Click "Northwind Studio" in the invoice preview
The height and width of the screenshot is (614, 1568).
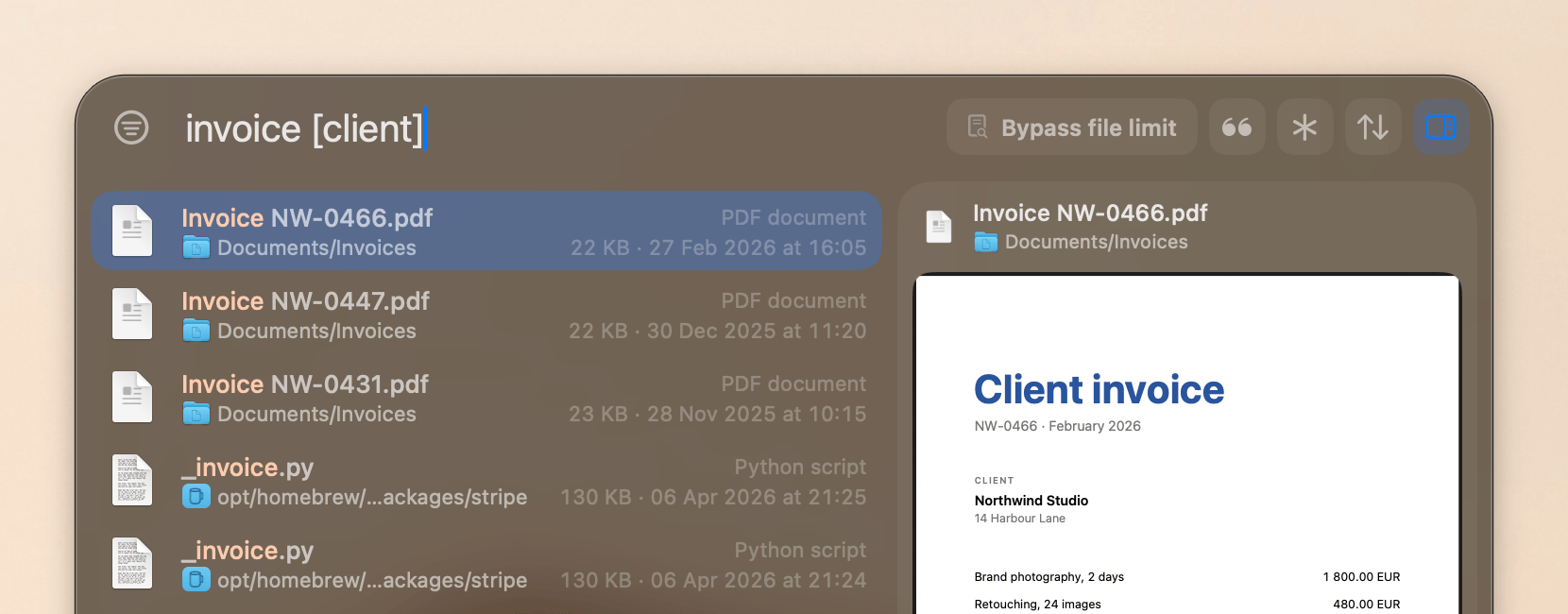tap(1031, 501)
